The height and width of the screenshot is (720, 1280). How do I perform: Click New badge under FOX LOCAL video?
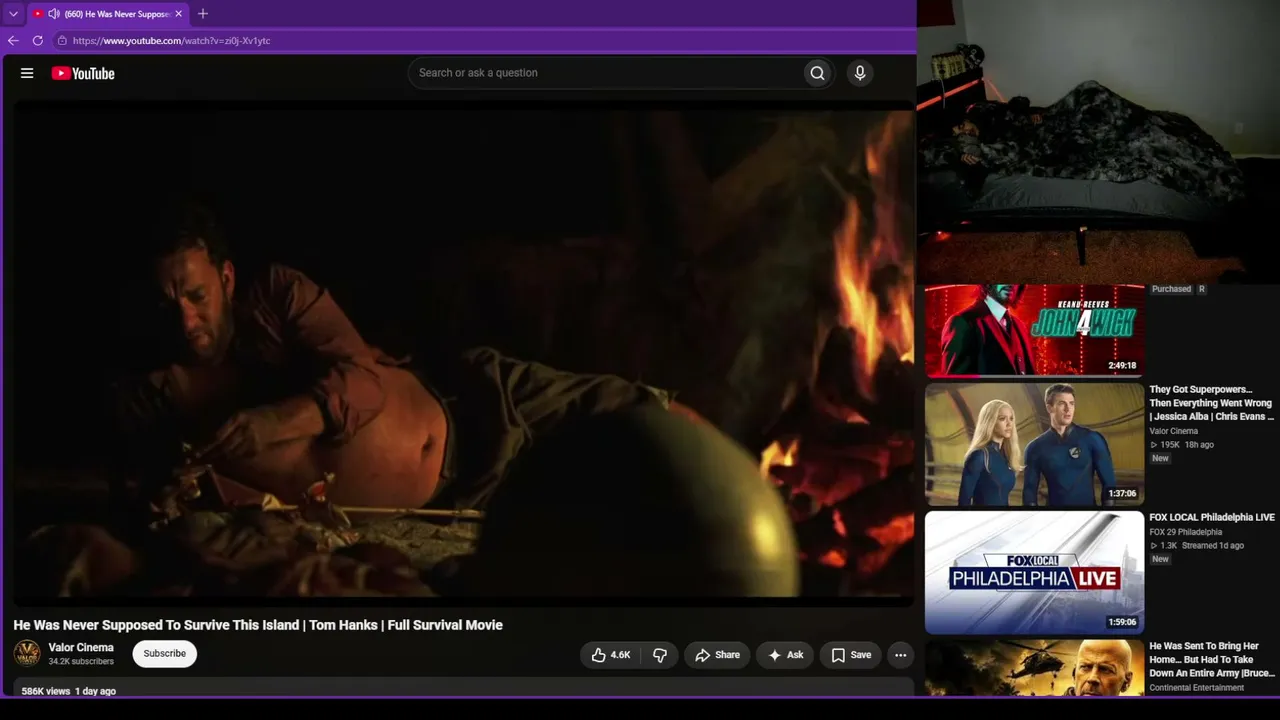(x=1160, y=560)
